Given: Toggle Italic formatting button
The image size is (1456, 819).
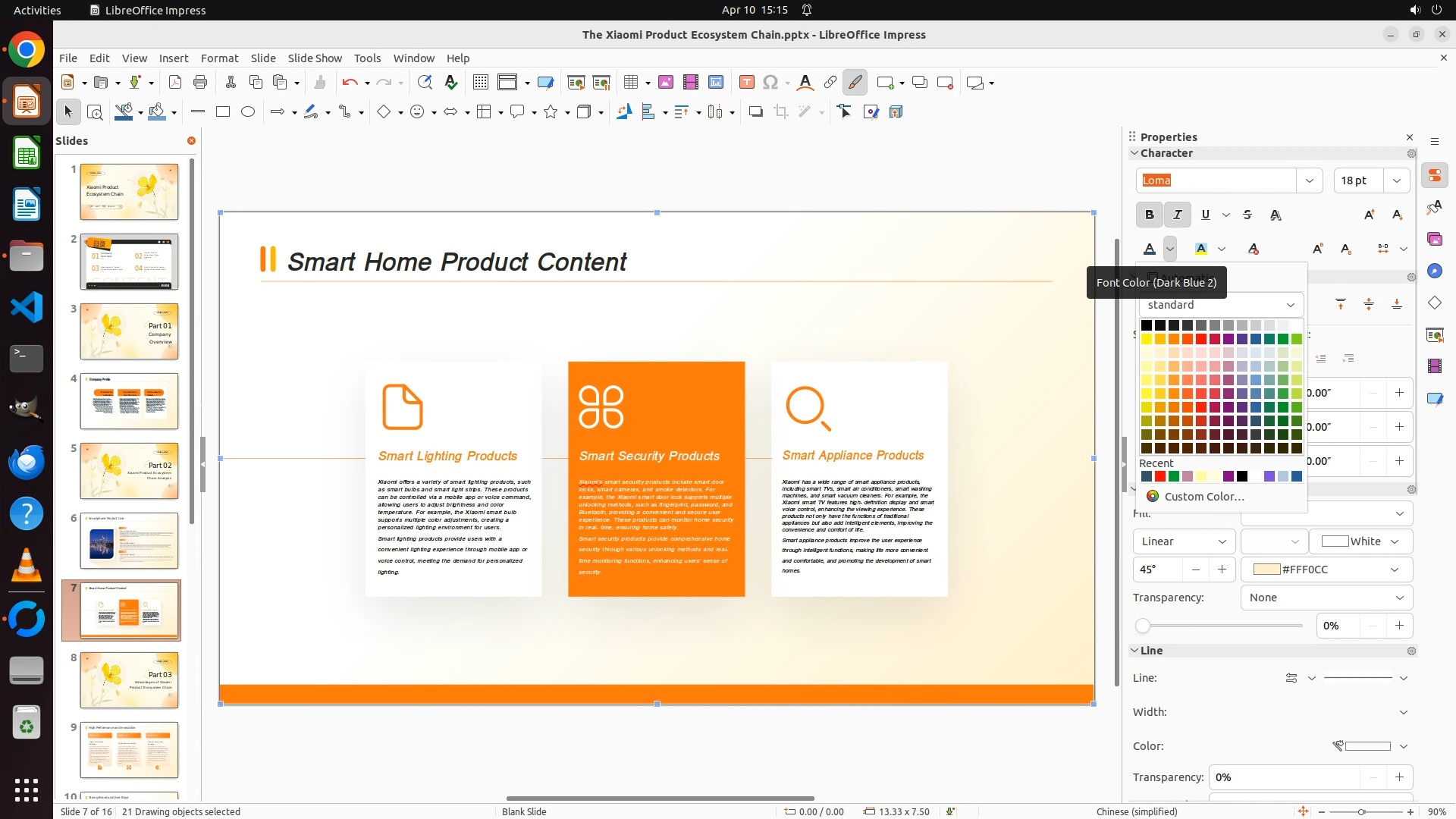Looking at the screenshot, I should [x=1178, y=215].
